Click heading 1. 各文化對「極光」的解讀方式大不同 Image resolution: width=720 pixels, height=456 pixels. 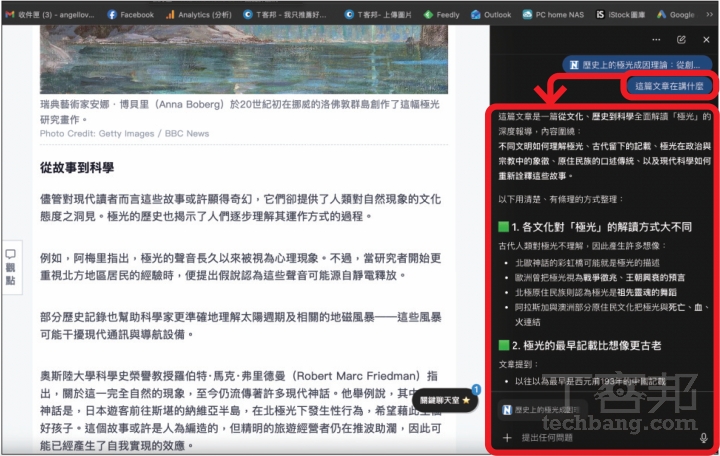[x=596, y=227]
